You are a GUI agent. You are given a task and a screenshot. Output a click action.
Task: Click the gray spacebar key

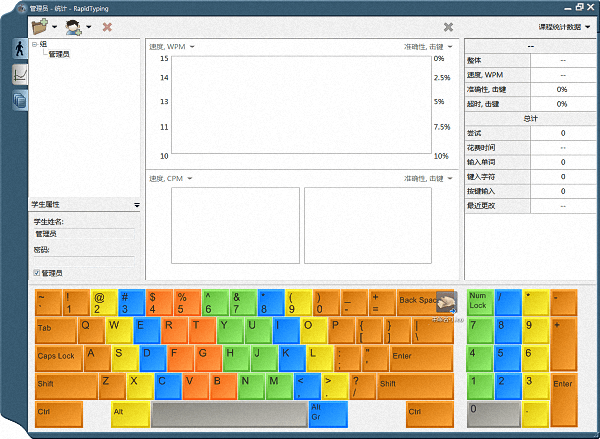tap(229, 414)
